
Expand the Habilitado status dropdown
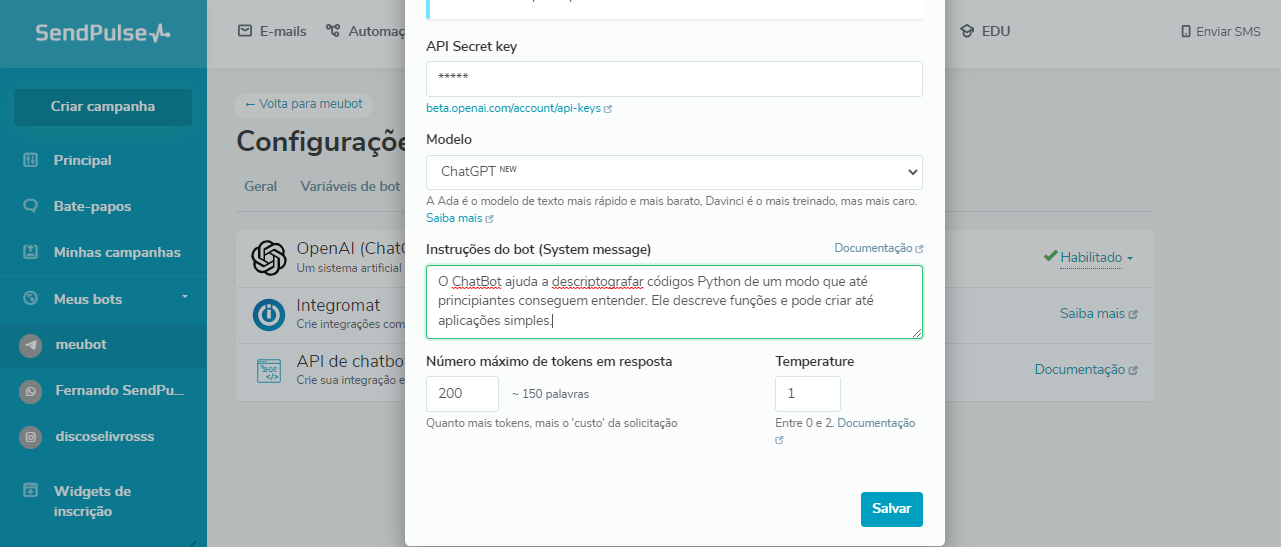point(1096,258)
